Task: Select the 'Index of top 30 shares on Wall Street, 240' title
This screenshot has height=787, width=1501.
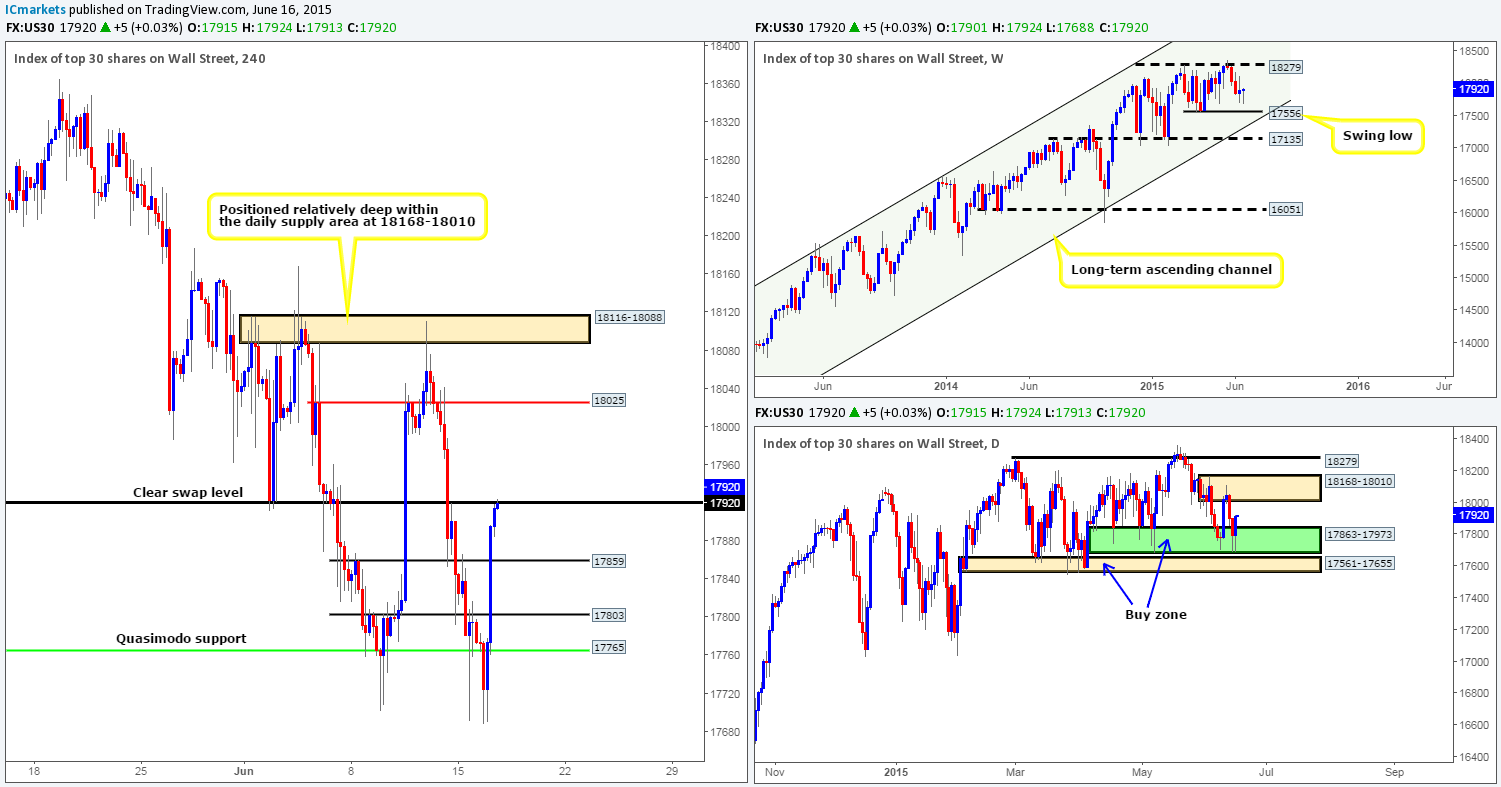Action: click(x=140, y=58)
